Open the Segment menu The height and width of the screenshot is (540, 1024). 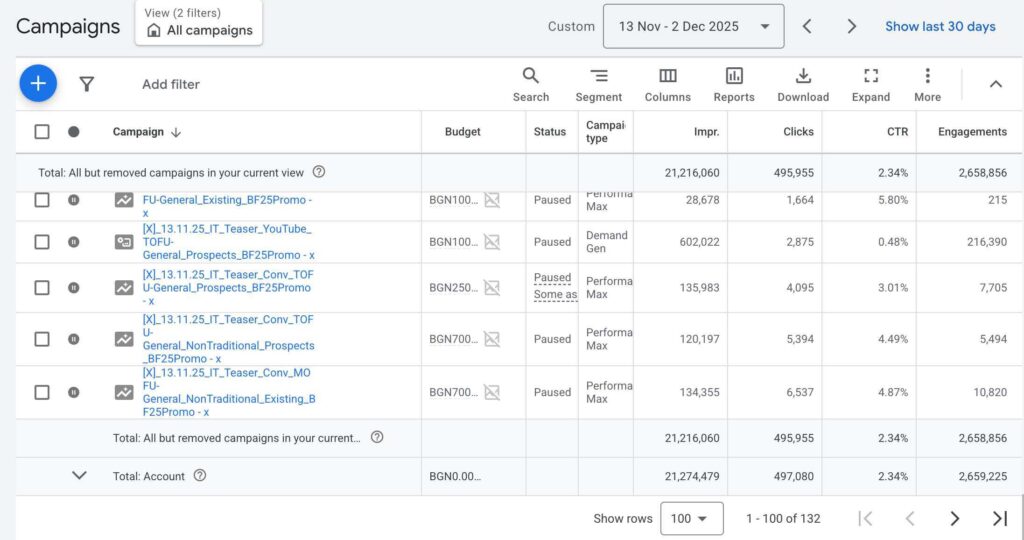click(598, 85)
